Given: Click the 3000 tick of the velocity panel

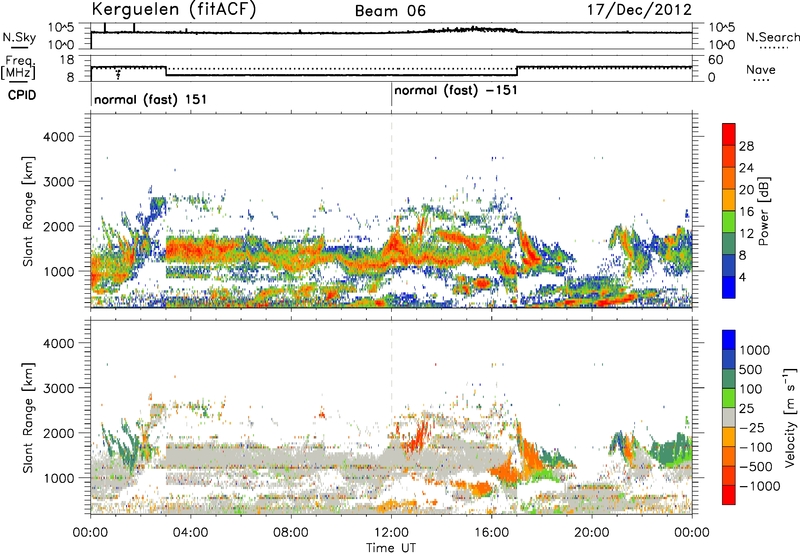Looking at the screenshot, I should 58,388.
